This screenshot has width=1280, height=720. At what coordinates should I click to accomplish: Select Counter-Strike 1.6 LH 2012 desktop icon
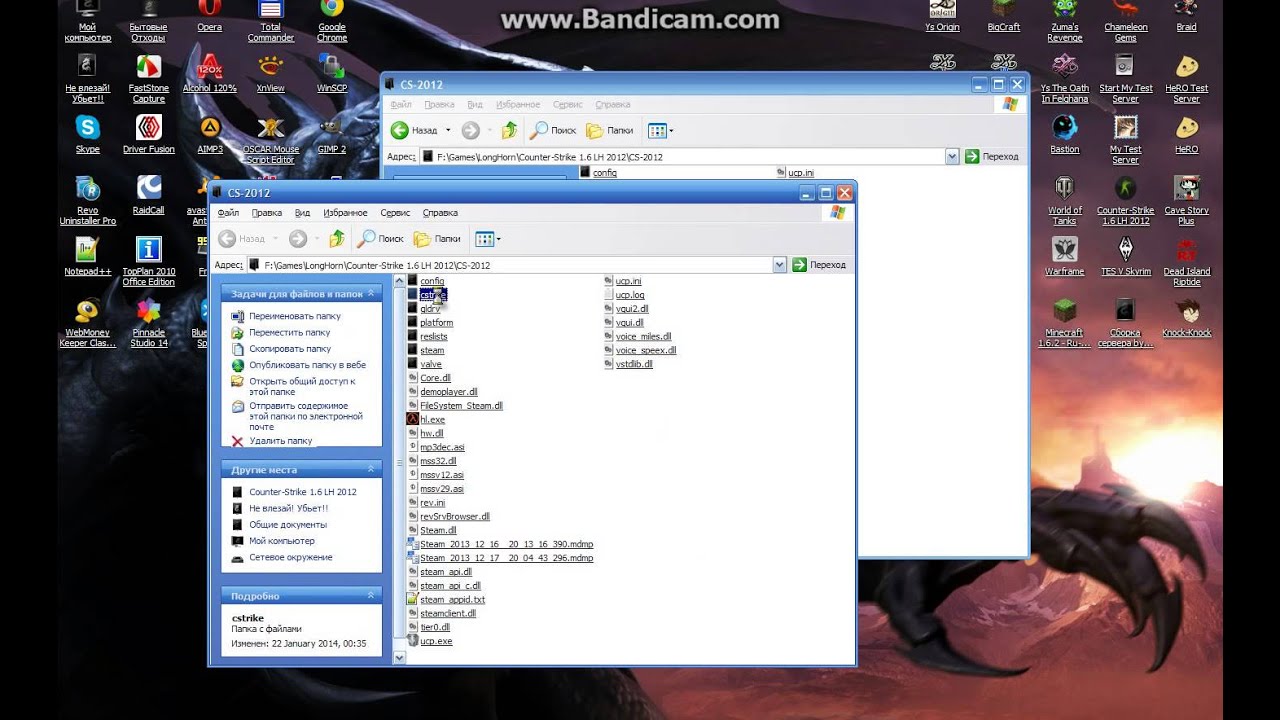click(x=1125, y=200)
